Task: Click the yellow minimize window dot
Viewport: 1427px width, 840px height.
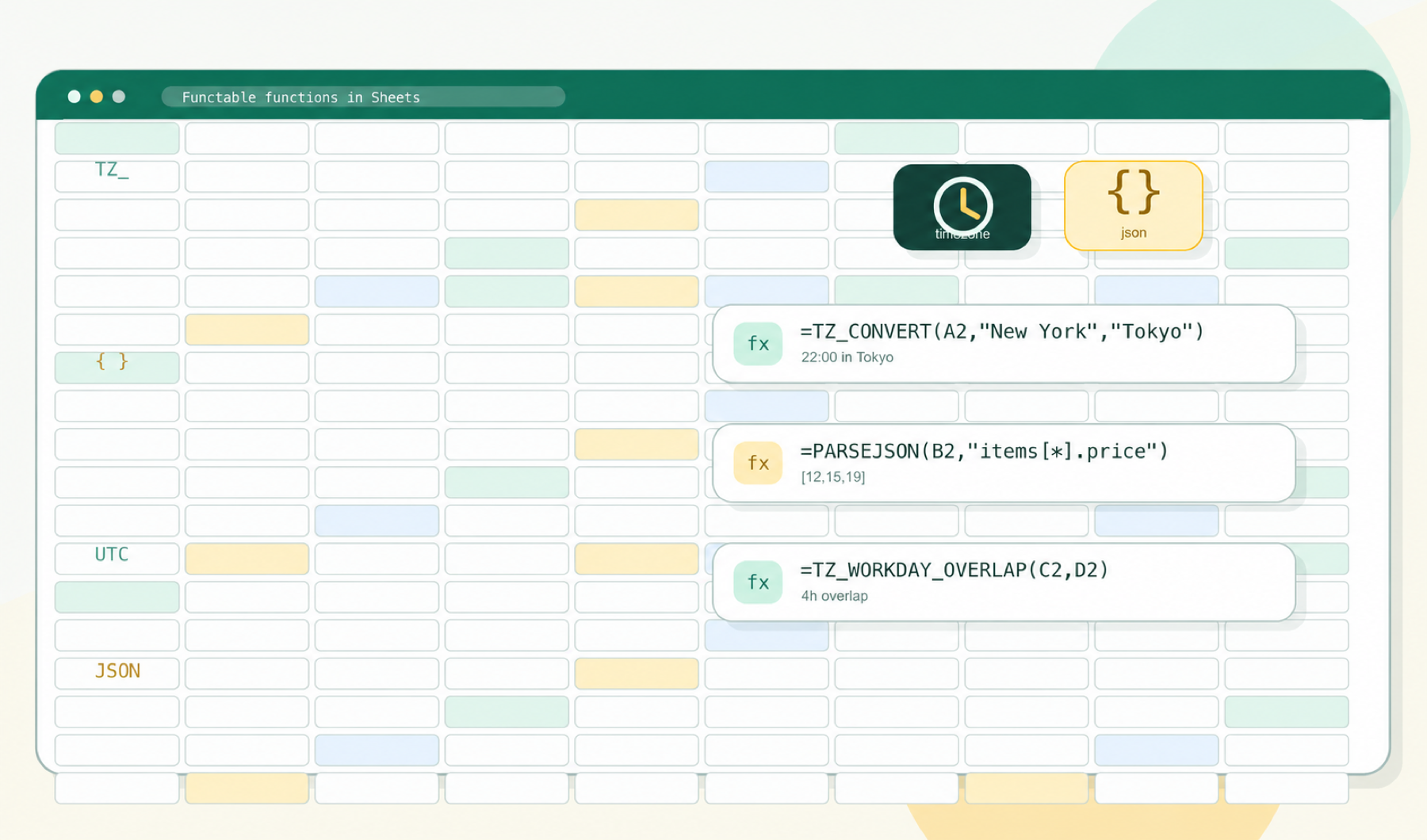Action: 96,97
